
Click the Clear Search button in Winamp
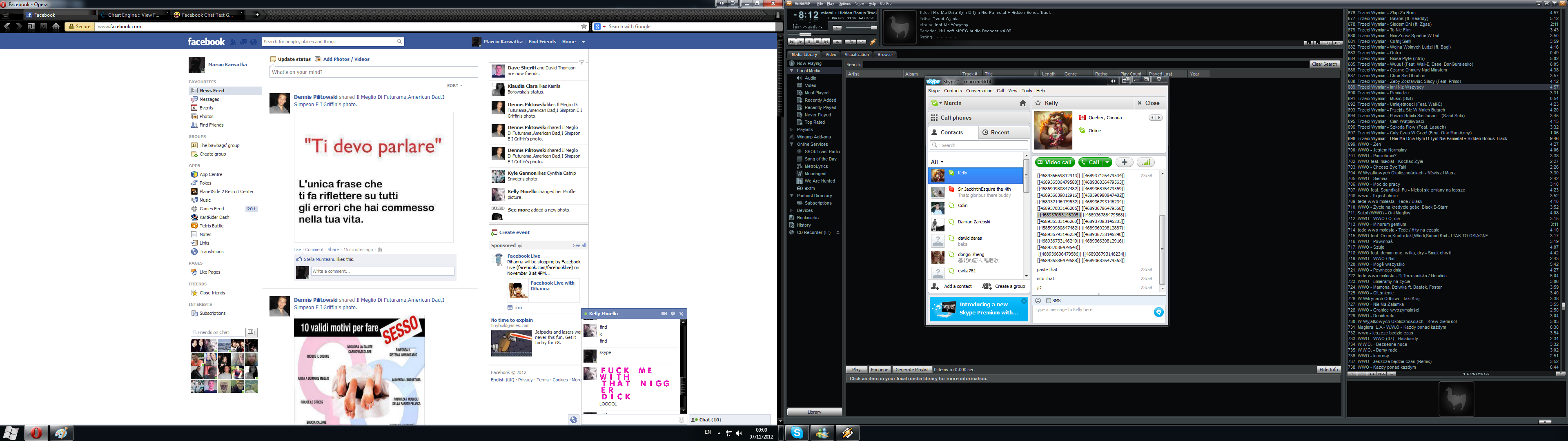point(1325,64)
